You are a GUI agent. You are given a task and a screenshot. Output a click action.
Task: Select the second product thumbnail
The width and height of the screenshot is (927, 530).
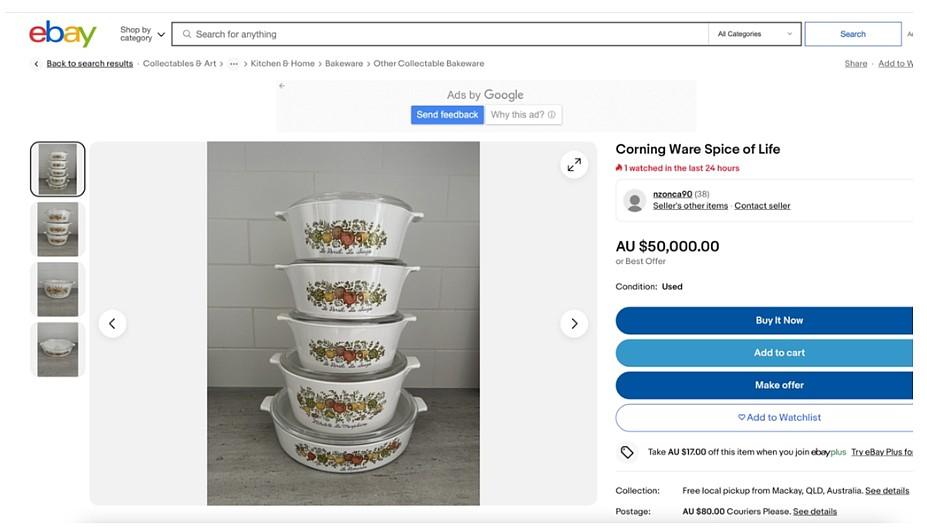pyautogui.click(x=58, y=229)
